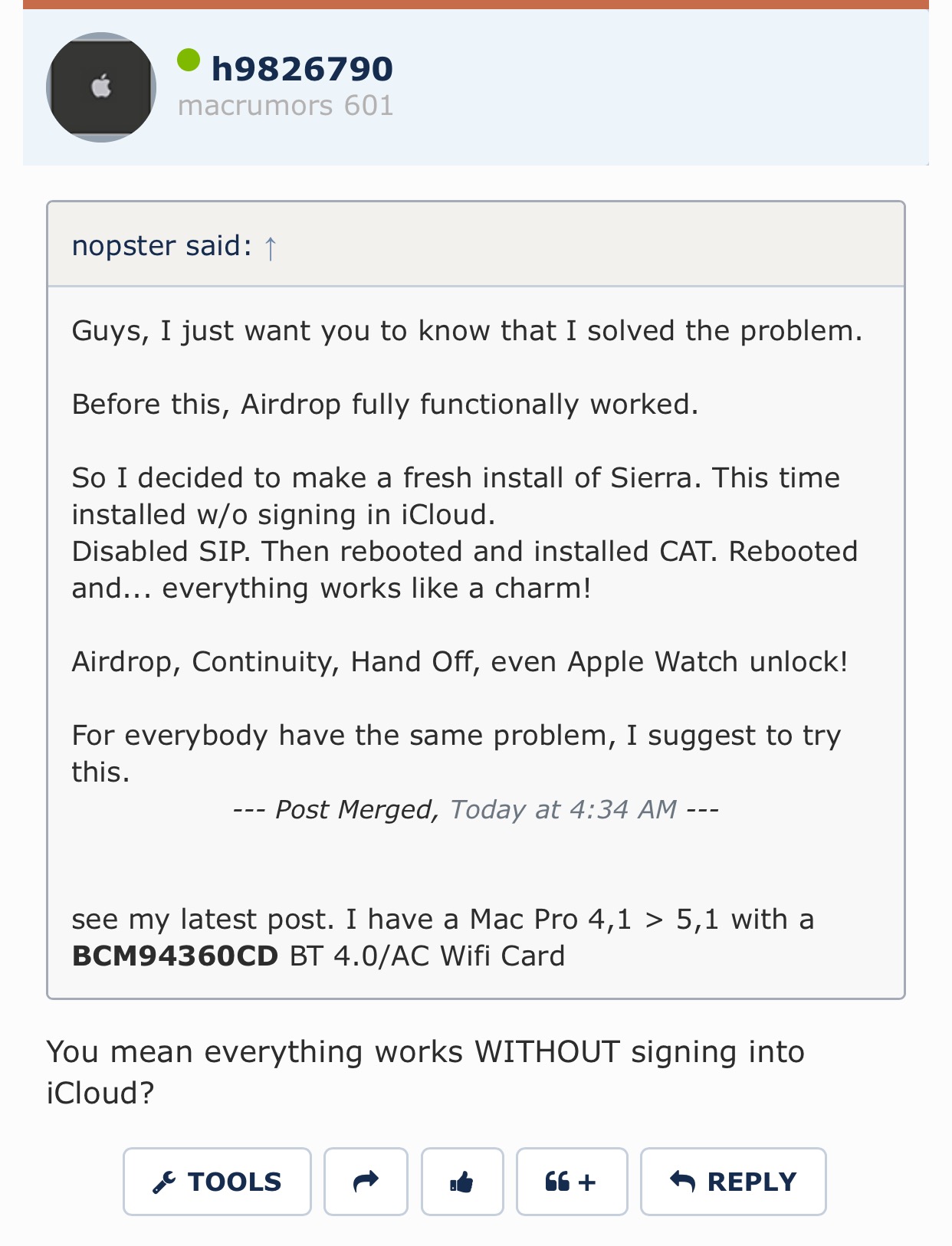The width and height of the screenshot is (952, 1246).
Task: Add post to multi-quote with quote-plus icon
Action: click(x=571, y=1182)
